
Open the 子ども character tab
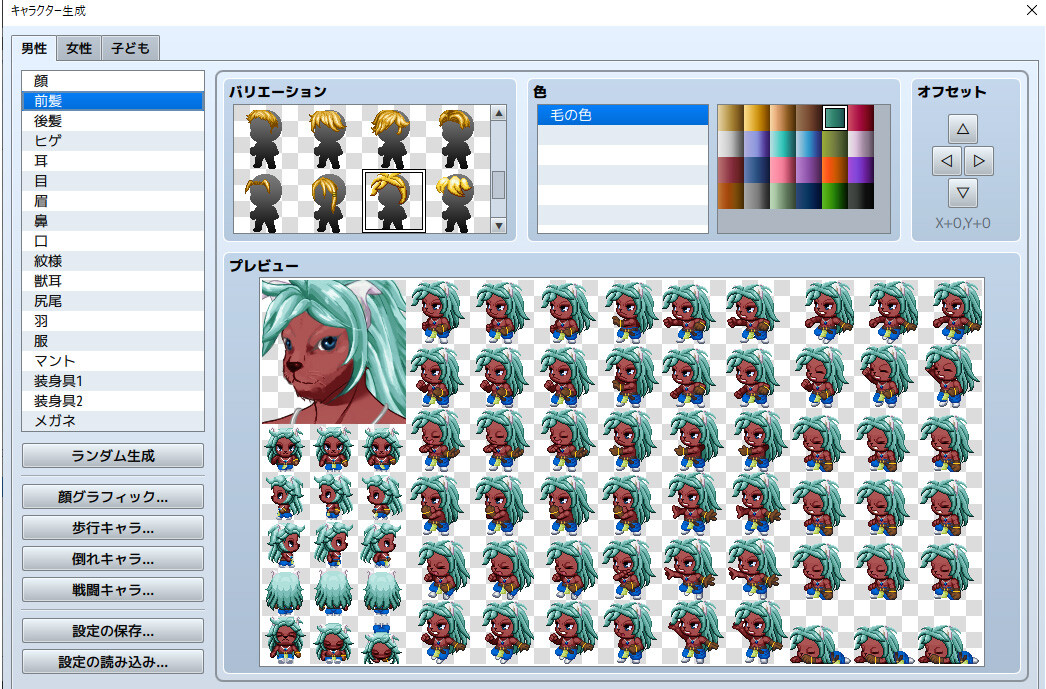pos(130,48)
